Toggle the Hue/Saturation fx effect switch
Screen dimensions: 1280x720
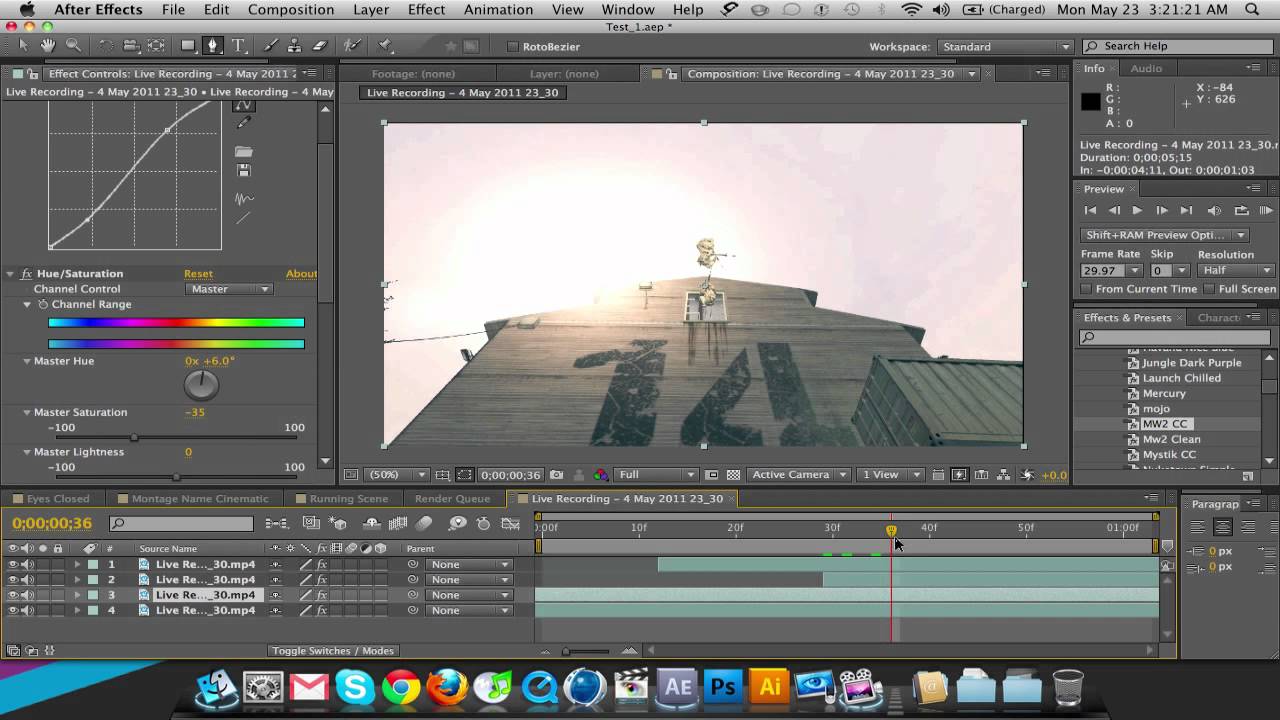tap(27, 274)
